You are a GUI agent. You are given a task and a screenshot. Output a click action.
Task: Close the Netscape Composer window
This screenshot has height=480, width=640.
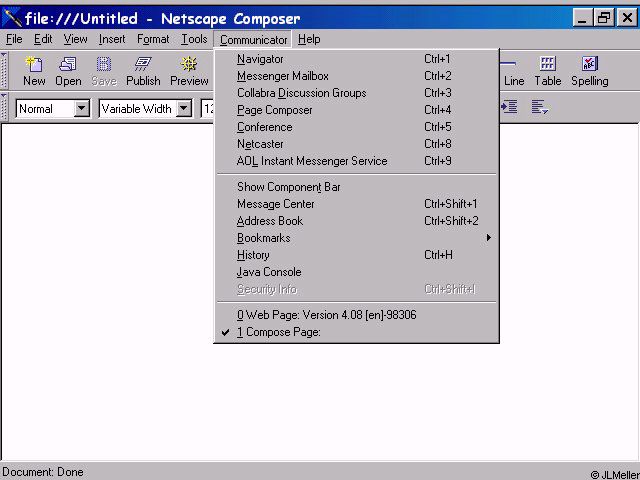pyautogui.click(x=627, y=18)
